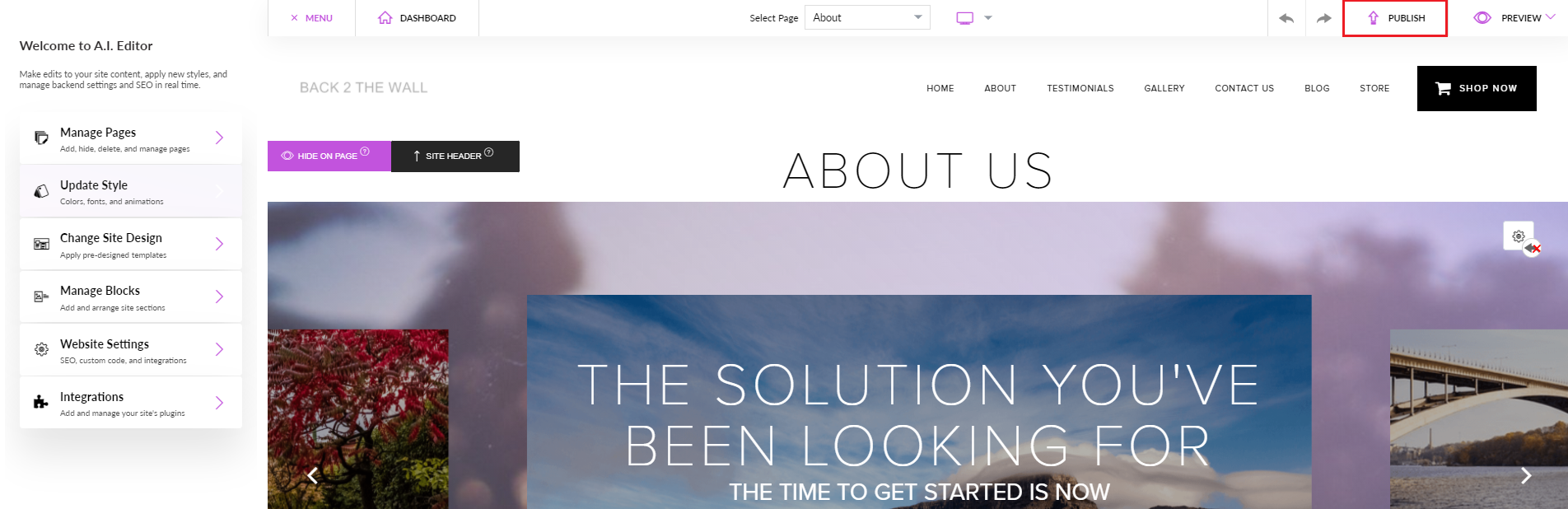The image size is (1568, 509).
Task: Click the Site Header button
Action: coord(455,156)
